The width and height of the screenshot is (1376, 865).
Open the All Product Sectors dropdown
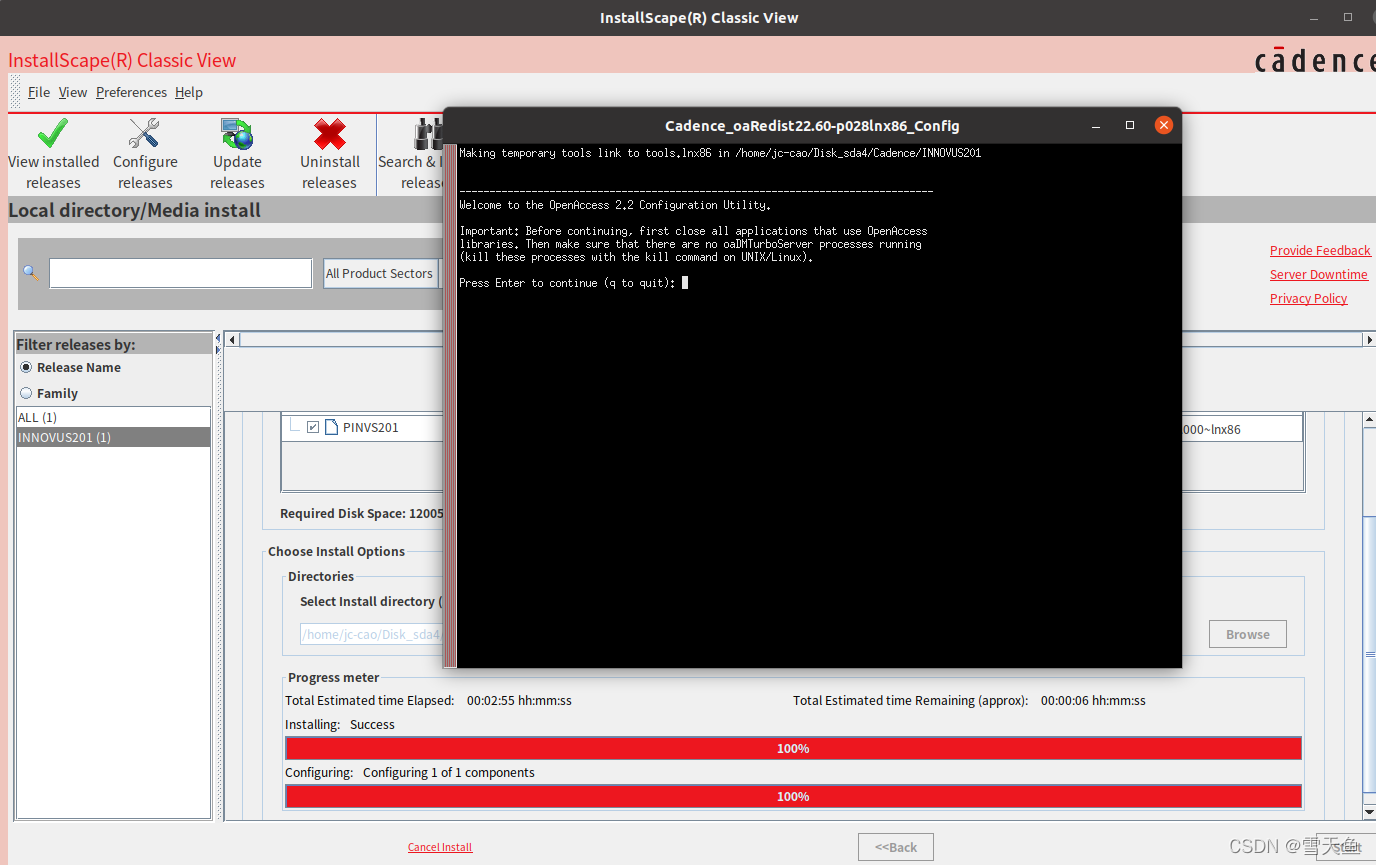(x=380, y=273)
